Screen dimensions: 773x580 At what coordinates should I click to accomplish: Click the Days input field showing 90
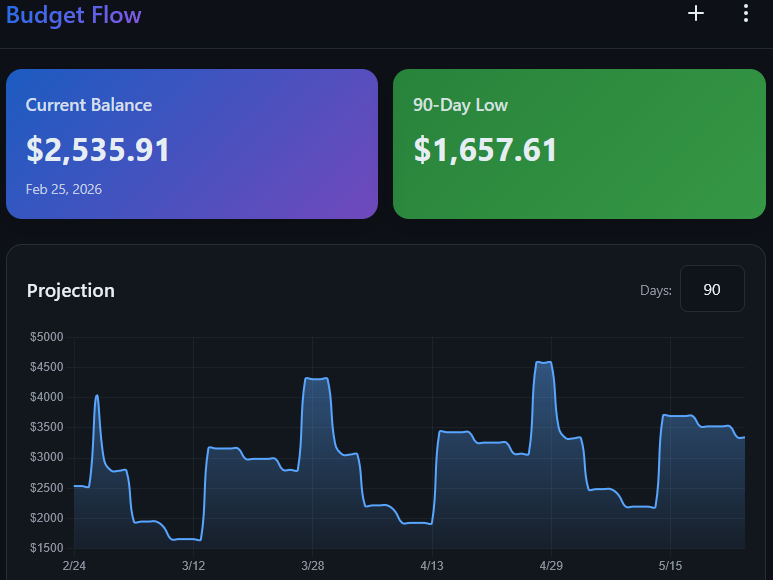tap(712, 289)
